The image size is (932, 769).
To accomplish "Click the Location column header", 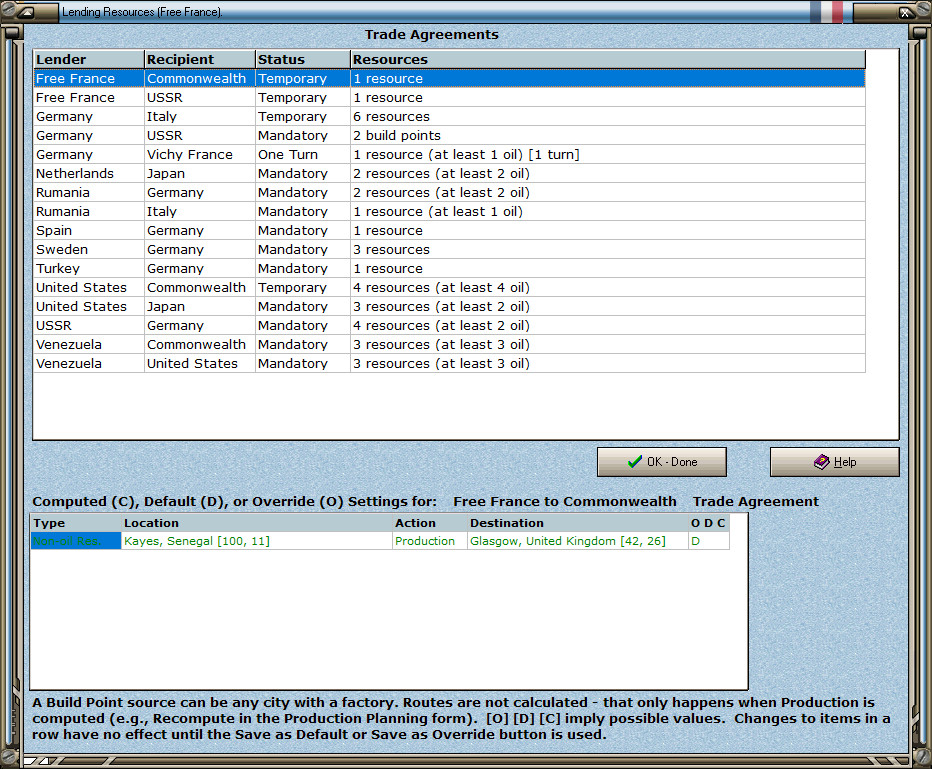I will [x=256, y=523].
